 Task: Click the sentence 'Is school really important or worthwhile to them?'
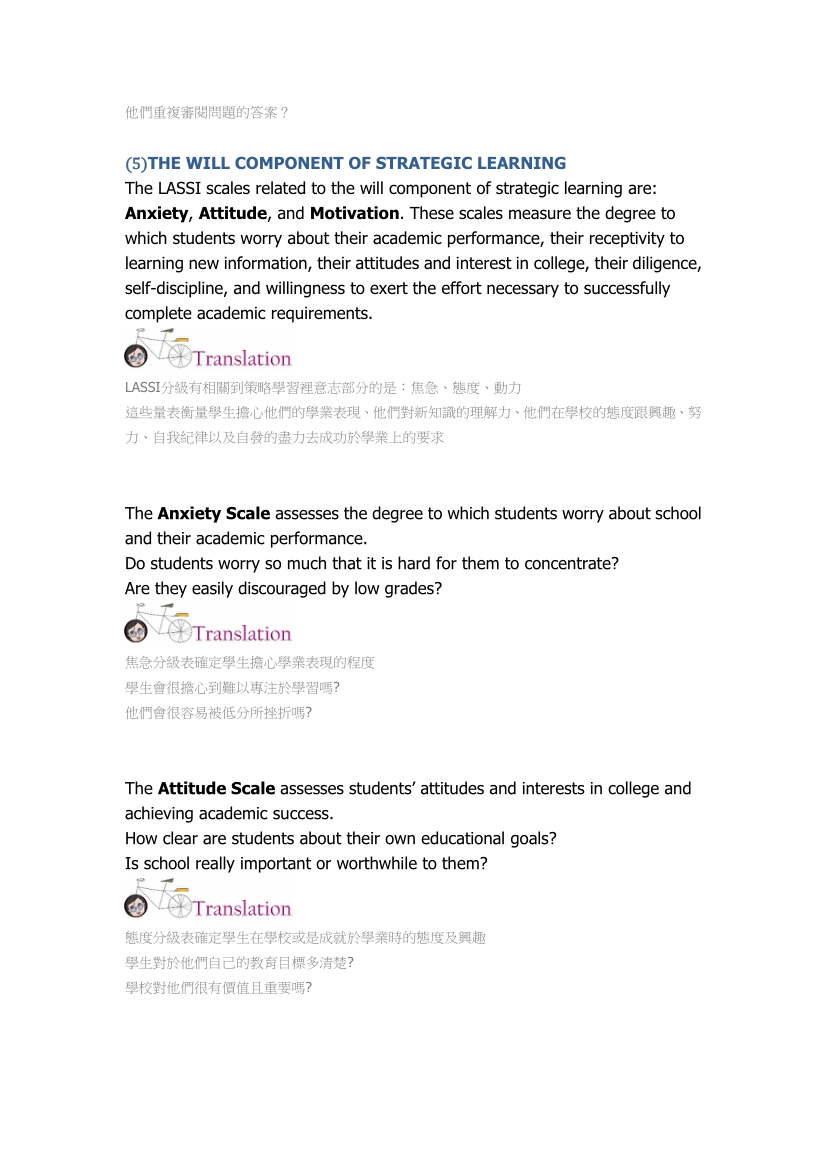pyautogui.click(x=306, y=863)
